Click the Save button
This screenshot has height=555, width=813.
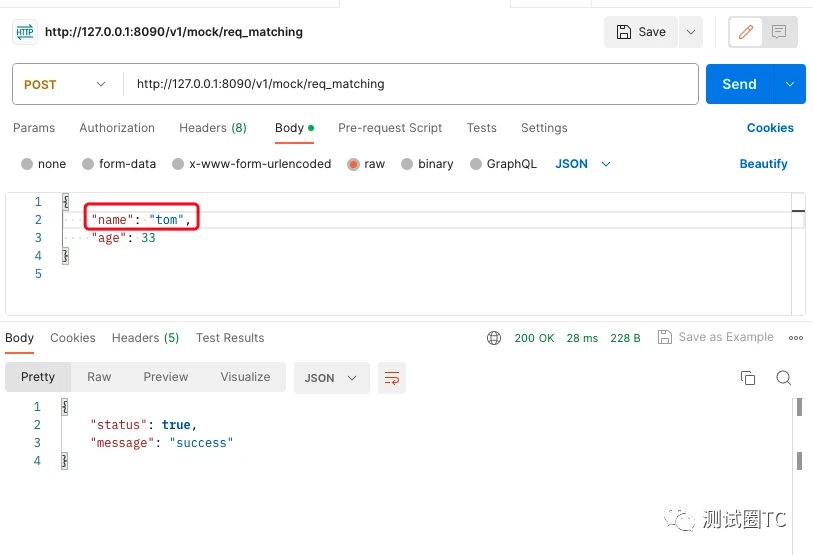click(x=641, y=32)
